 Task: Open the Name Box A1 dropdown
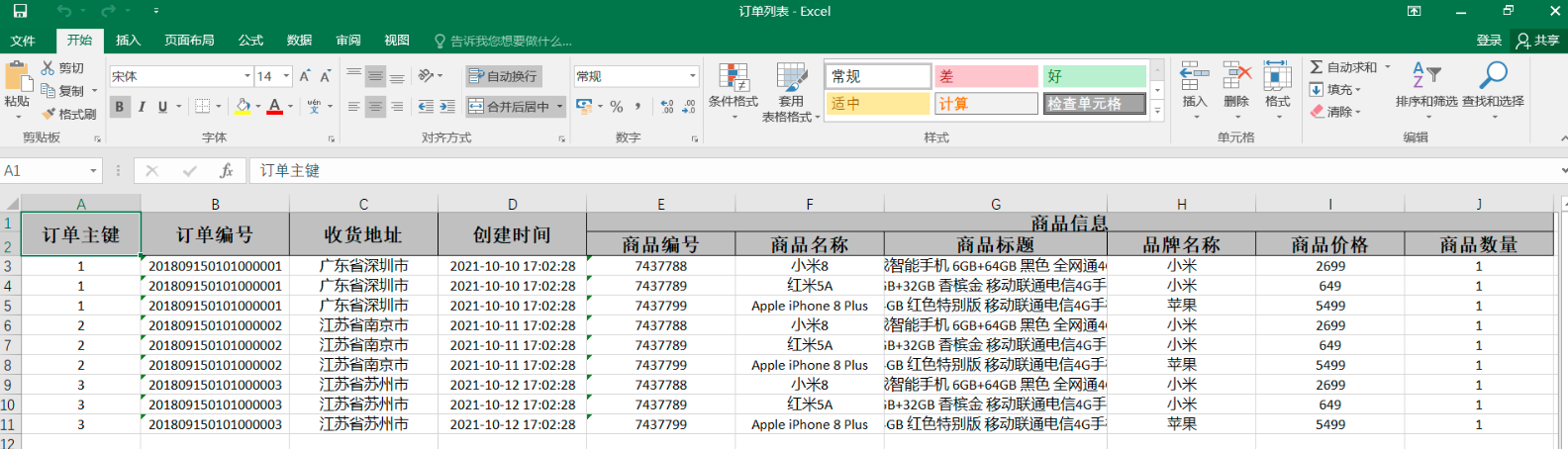click(94, 171)
